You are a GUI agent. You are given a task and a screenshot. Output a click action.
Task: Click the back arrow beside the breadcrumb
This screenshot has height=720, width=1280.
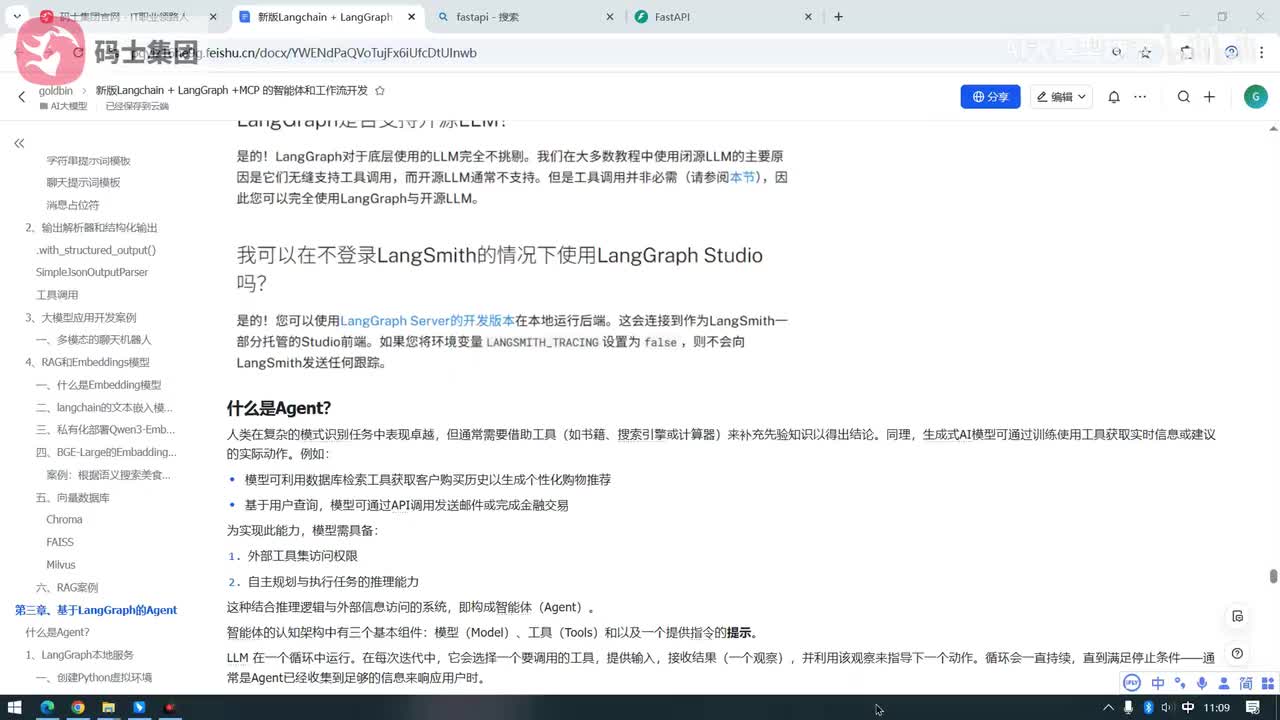pyautogui.click(x=22, y=97)
